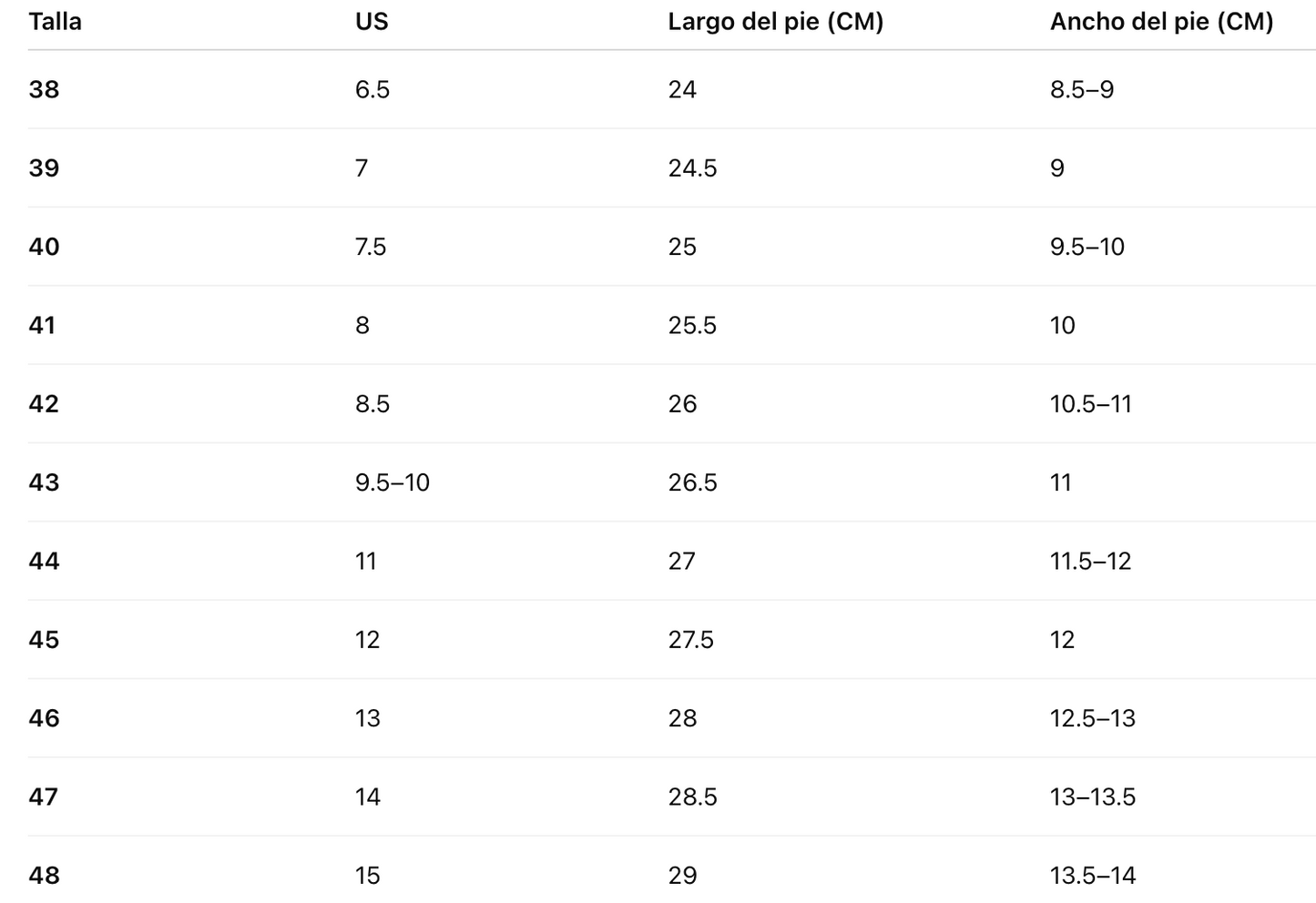Select size 38 in the Talla column
Image resolution: width=1316 pixels, height=903 pixels.
[44, 89]
